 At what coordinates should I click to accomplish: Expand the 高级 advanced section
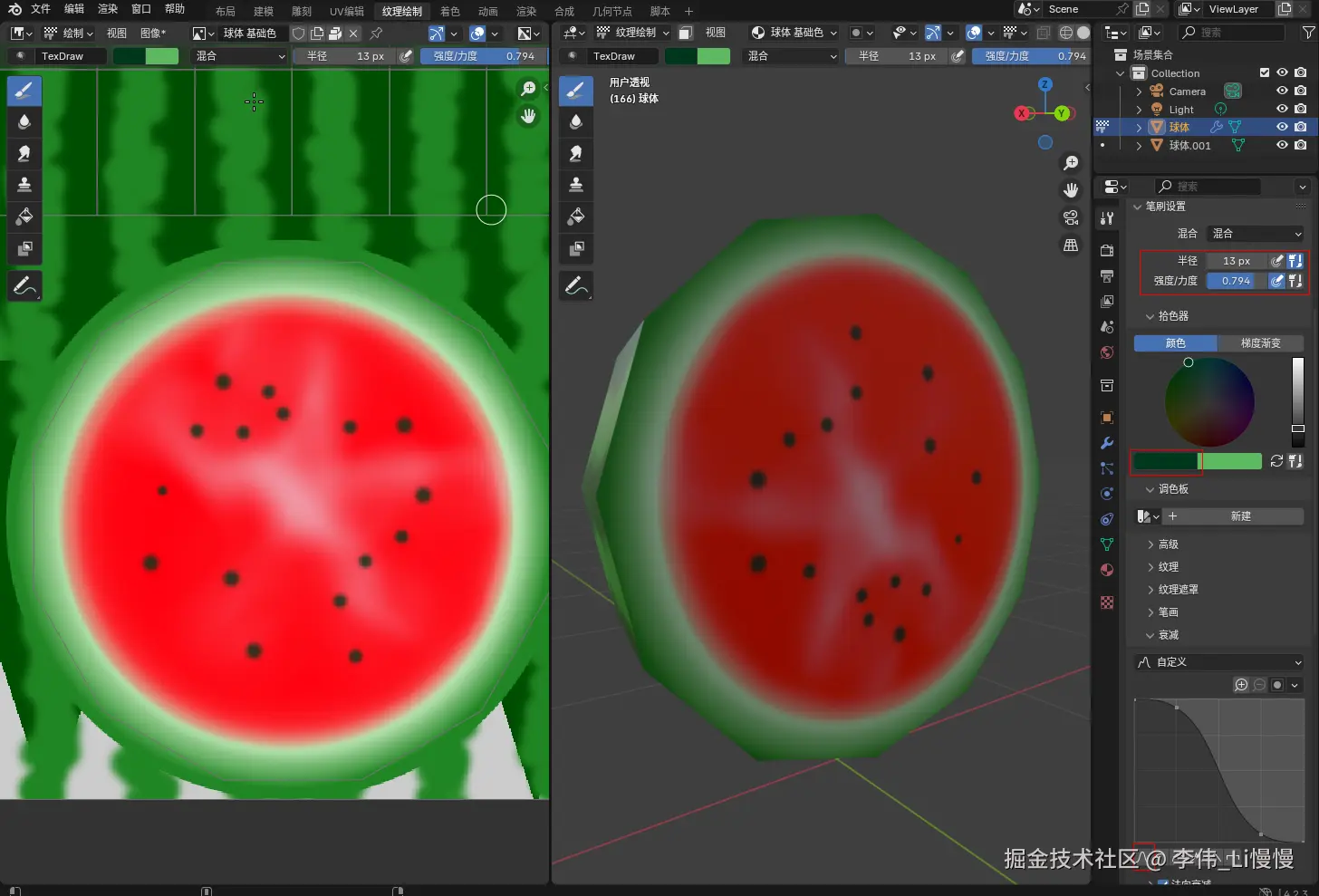[1151, 544]
